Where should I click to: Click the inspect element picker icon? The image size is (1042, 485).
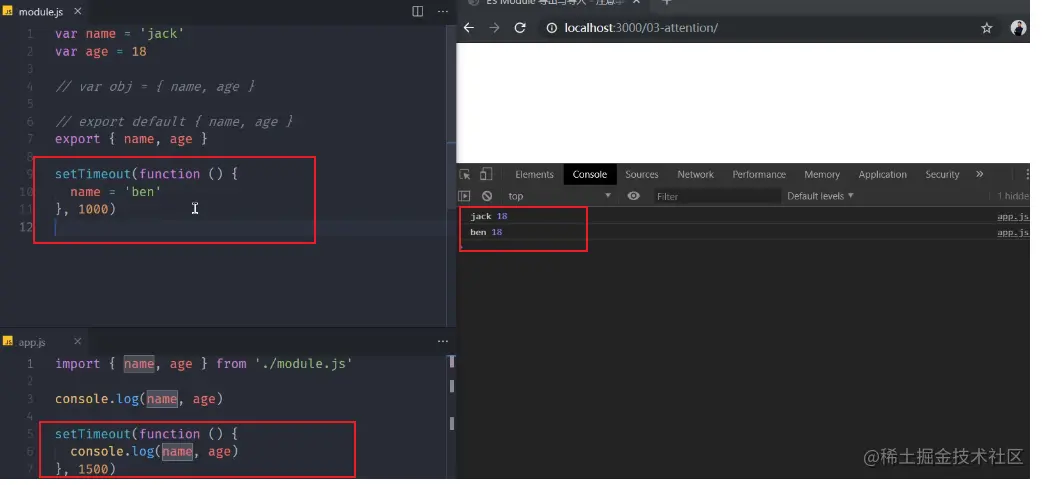coord(465,175)
